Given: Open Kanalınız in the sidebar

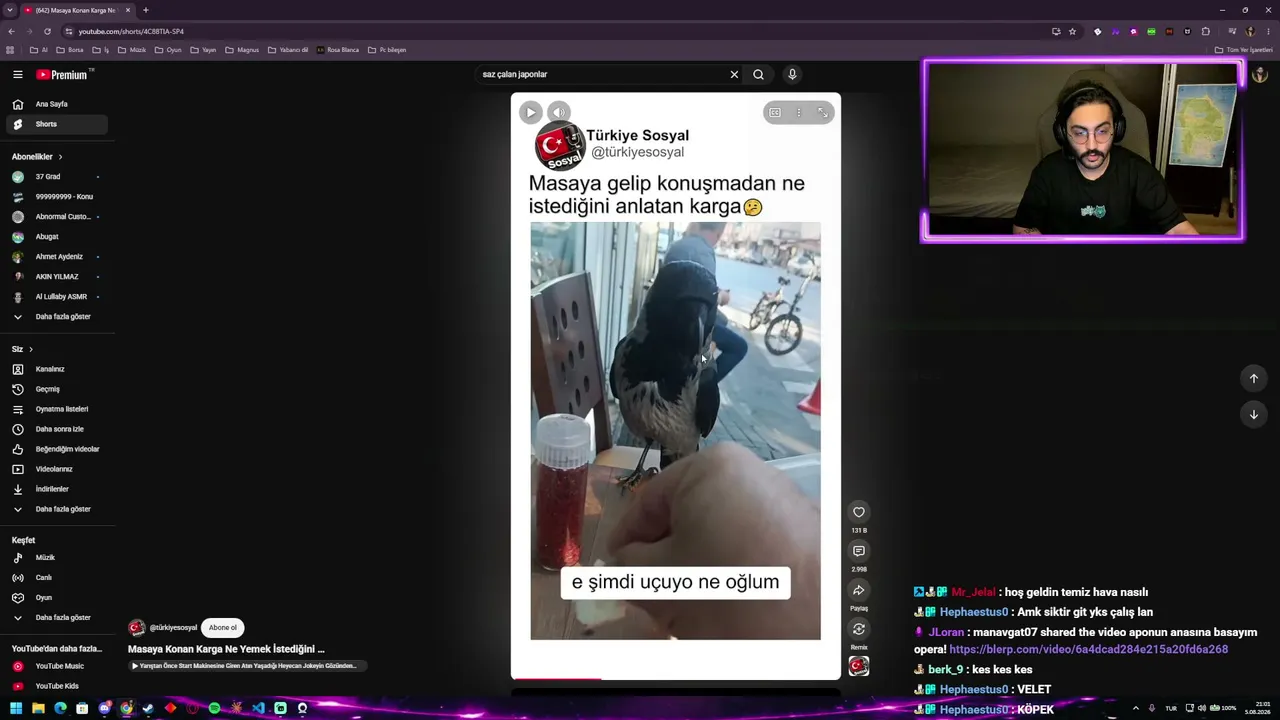Looking at the screenshot, I should point(56,369).
